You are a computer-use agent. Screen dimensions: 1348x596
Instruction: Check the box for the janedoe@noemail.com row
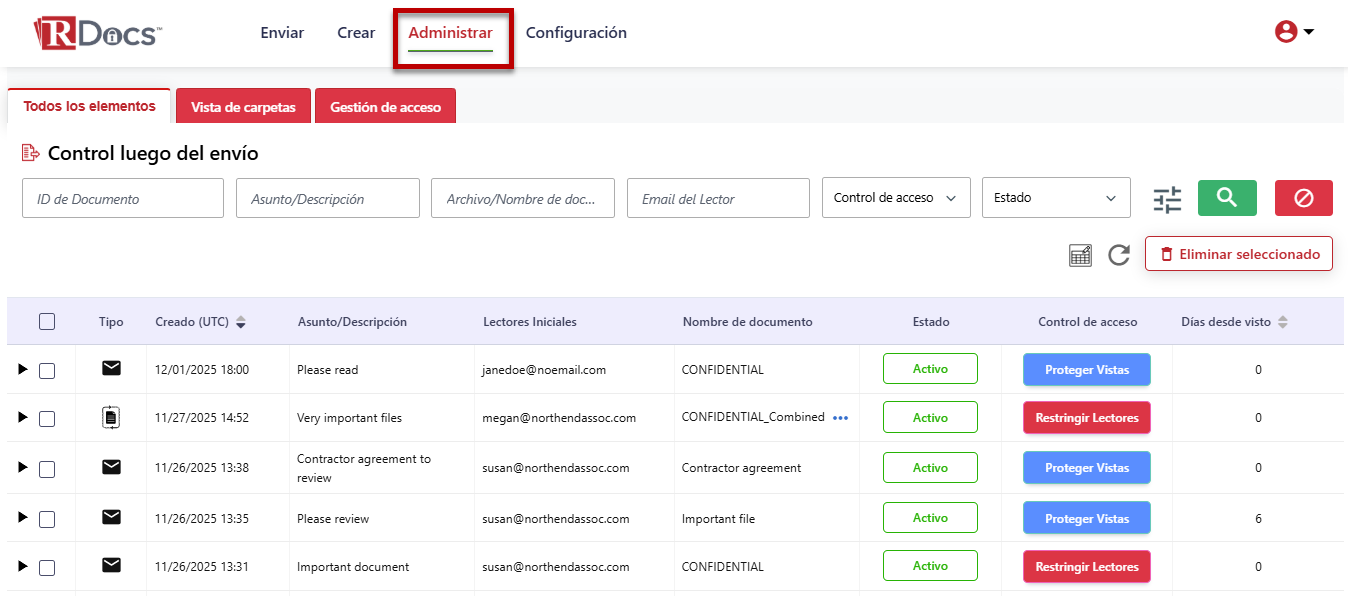pyautogui.click(x=47, y=371)
